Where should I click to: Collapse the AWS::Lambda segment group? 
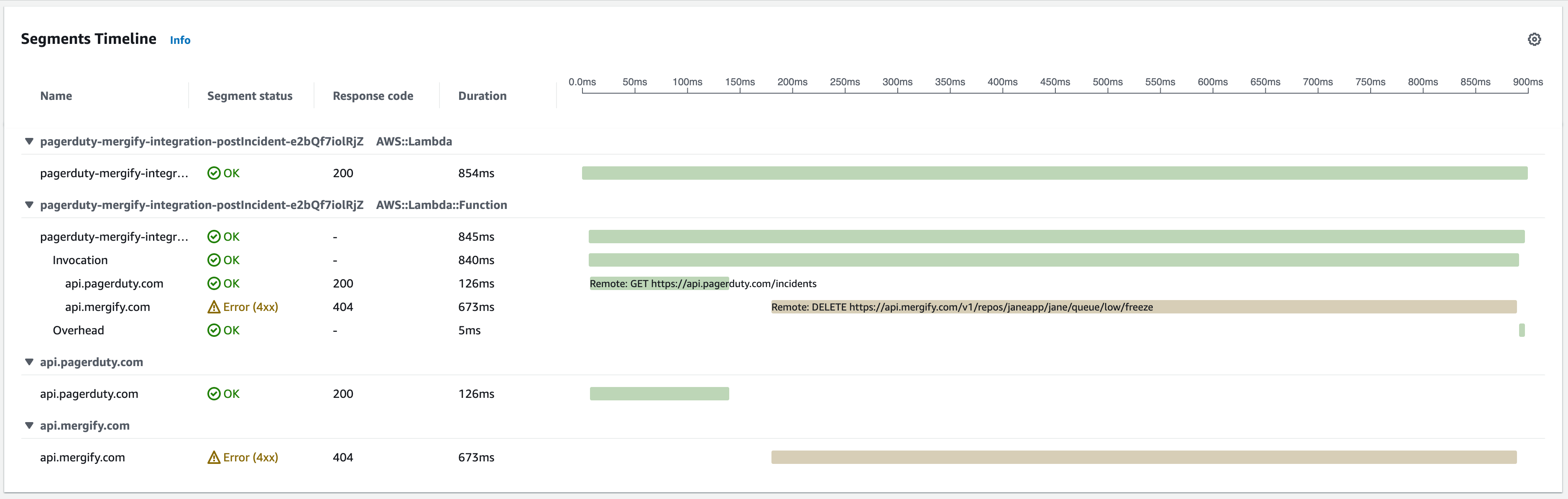pyautogui.click(x=28, y=141)
